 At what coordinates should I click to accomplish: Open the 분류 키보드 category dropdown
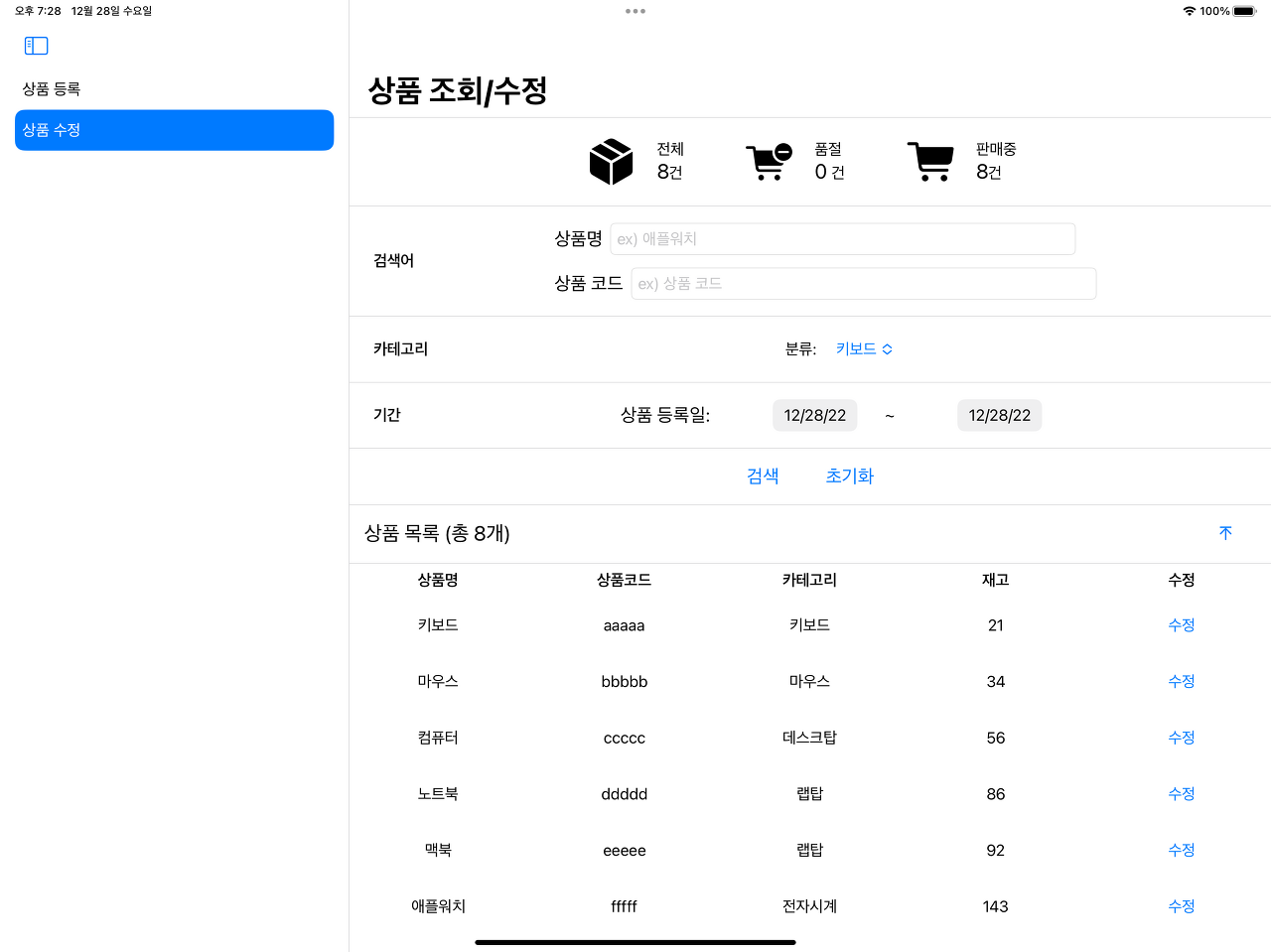click(x=864, y=349)
